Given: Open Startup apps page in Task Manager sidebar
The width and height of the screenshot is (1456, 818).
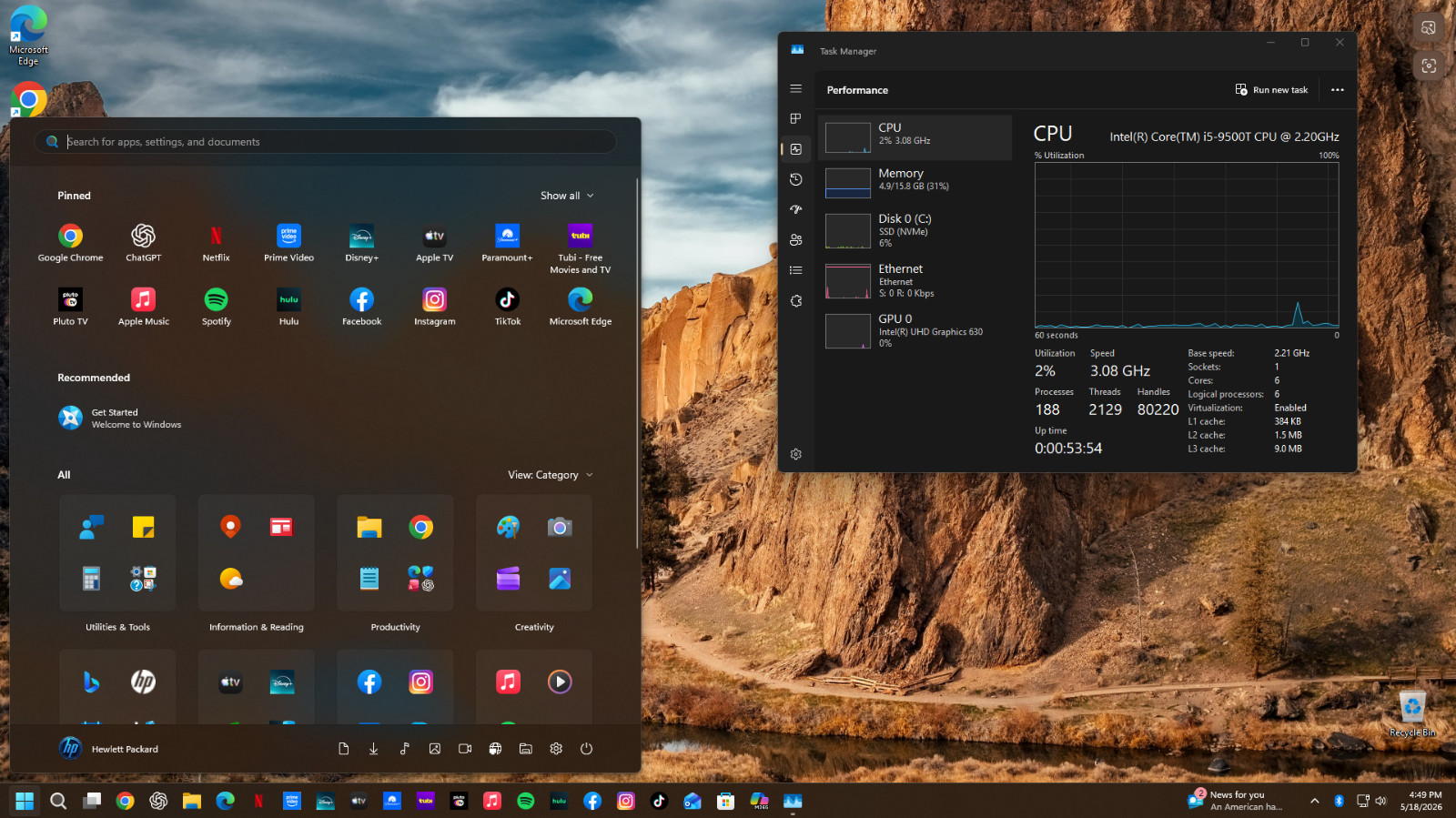Looking at the screenshot, I should coord(795,209).
